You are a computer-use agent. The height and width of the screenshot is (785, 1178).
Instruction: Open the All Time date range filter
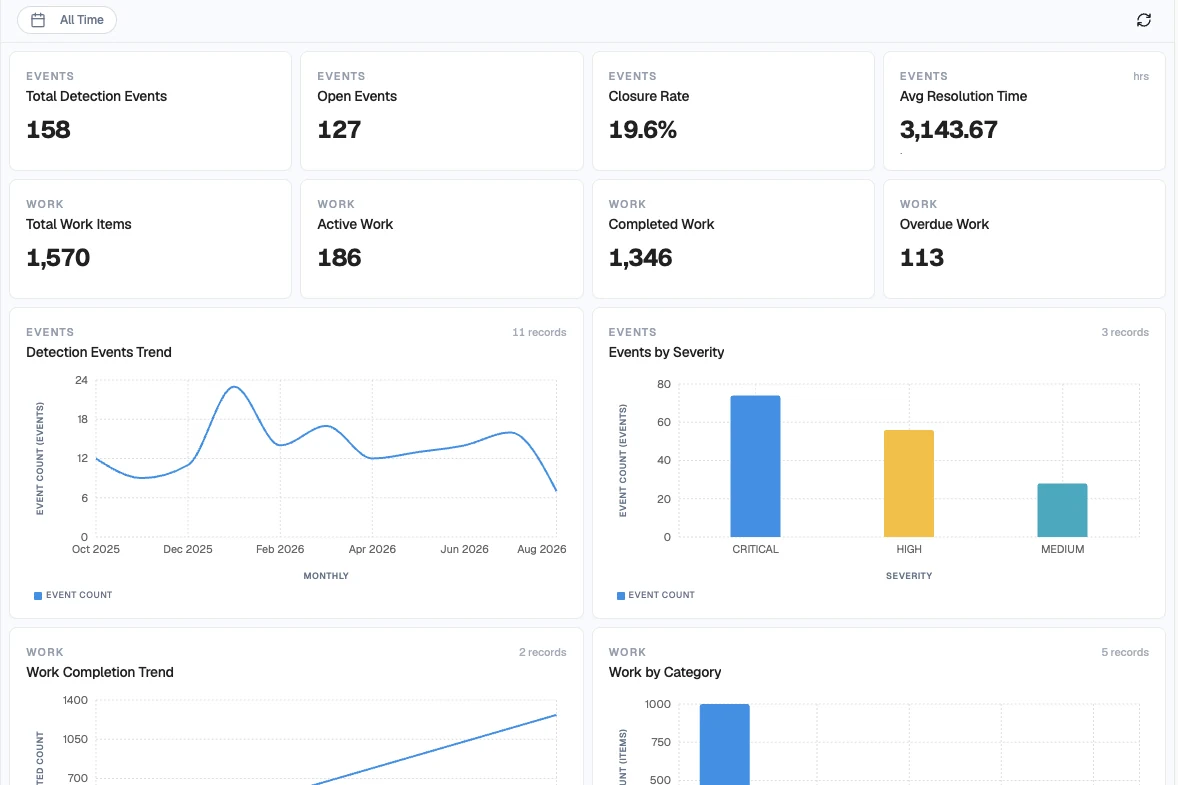coord(67,20)
